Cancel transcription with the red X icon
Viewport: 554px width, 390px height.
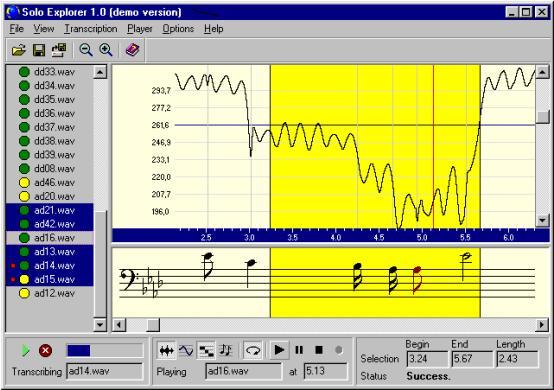point(45,351)
